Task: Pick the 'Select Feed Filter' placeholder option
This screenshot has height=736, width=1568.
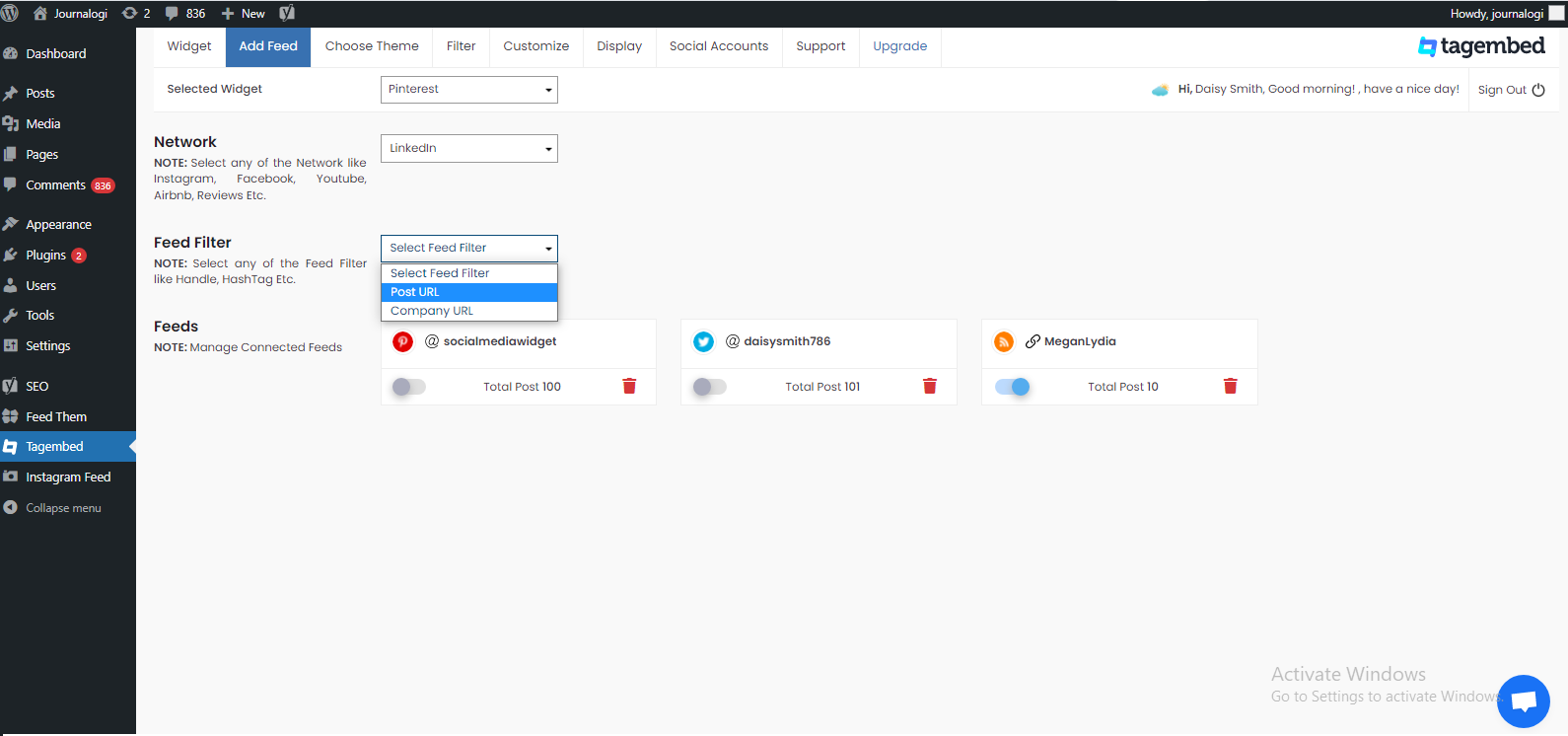Action: [x=469, y=273]
